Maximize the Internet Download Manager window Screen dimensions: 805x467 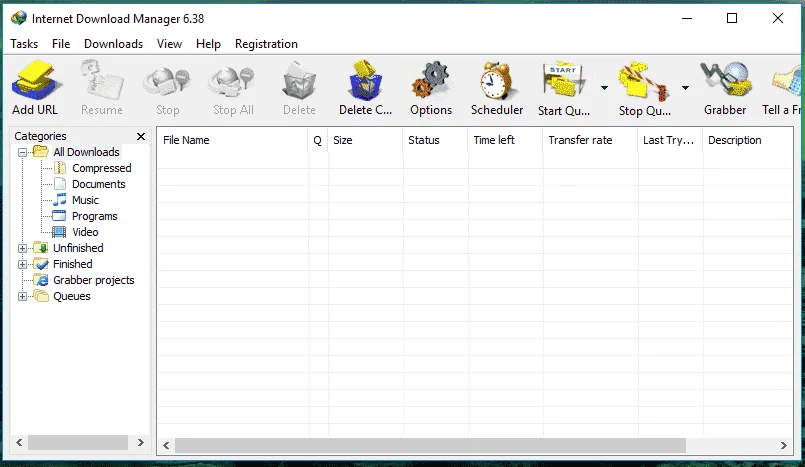point(732,18)
